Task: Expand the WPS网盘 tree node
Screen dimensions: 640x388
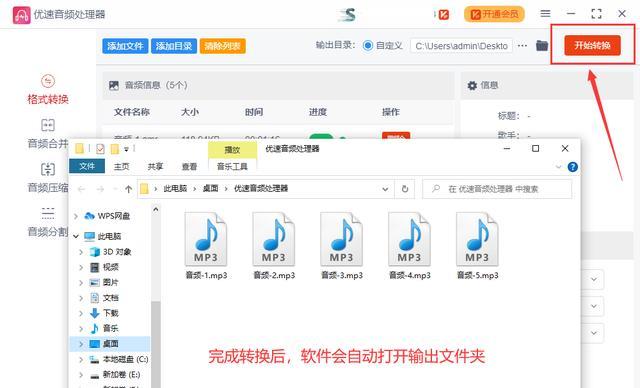Action: coord(76,216)
